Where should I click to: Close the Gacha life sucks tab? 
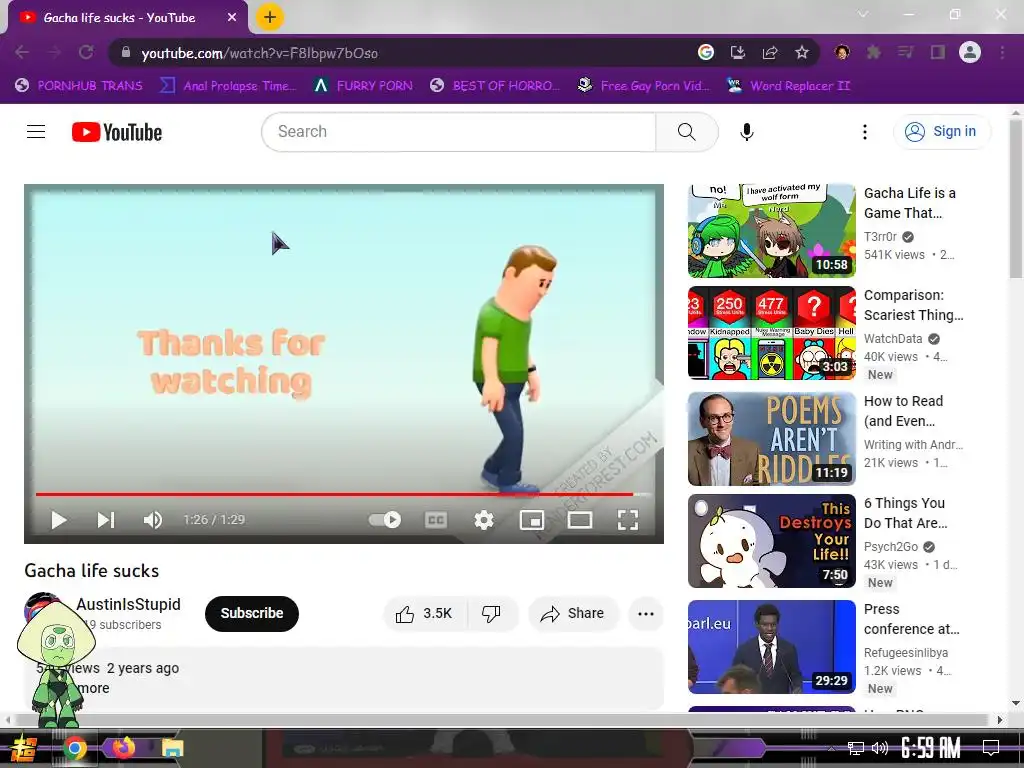232,18
